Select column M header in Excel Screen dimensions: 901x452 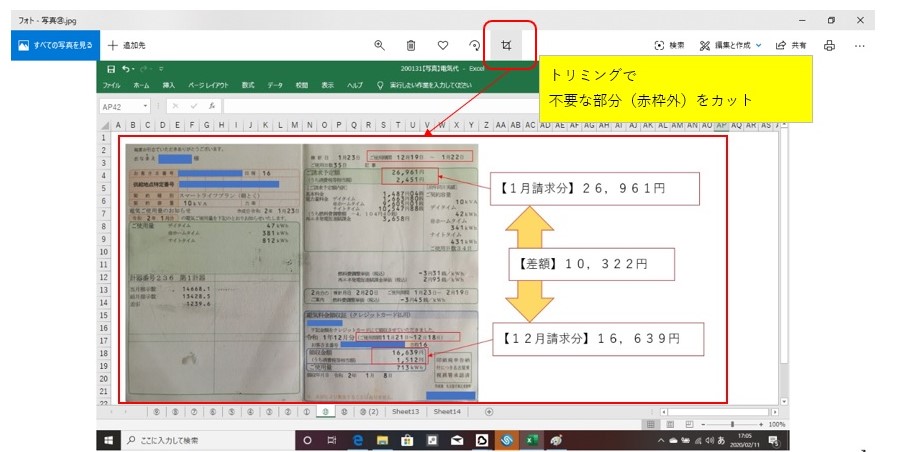coord(295,125)
